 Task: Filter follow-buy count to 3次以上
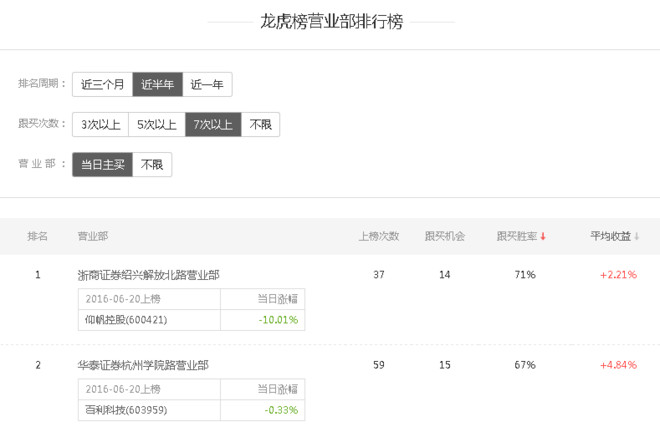[x=101, y=125]
